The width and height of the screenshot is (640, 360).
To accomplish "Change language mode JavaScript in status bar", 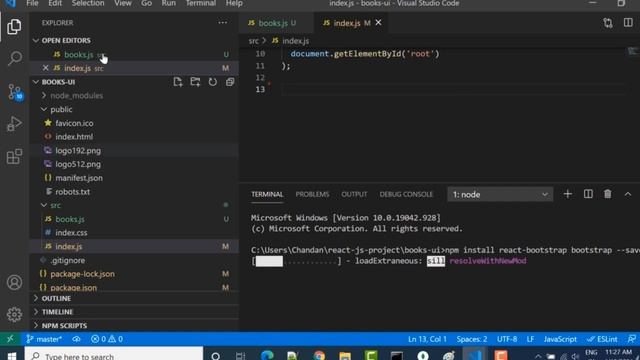I will [x=560, y=339].
